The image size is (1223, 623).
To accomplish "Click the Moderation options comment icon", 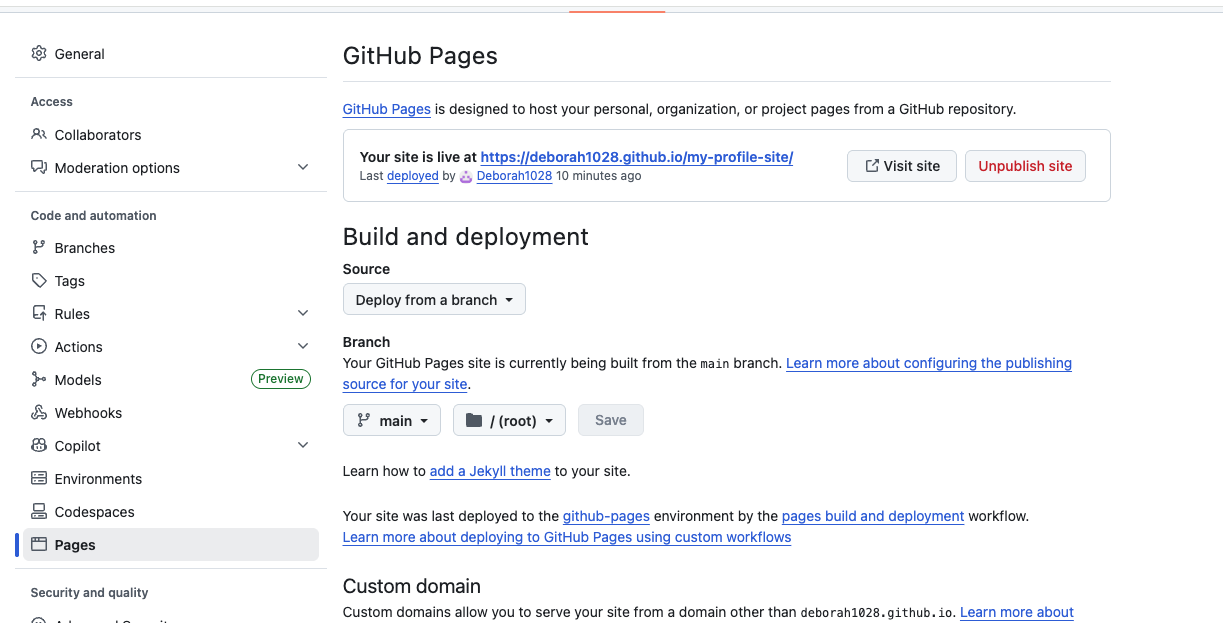I will coord(39,168).
